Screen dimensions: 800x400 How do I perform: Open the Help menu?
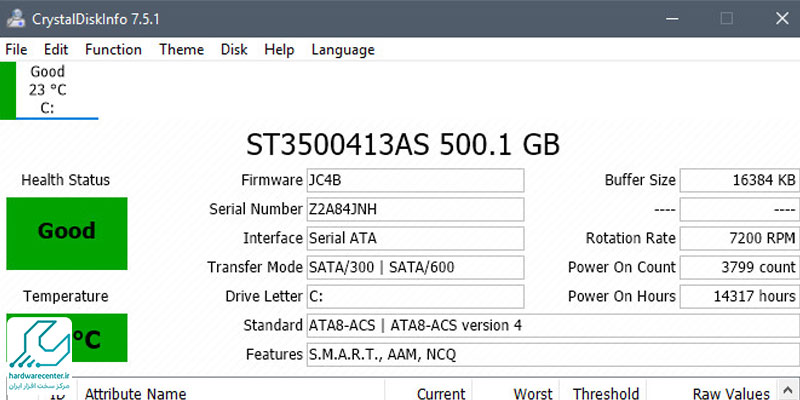point(279,49)
